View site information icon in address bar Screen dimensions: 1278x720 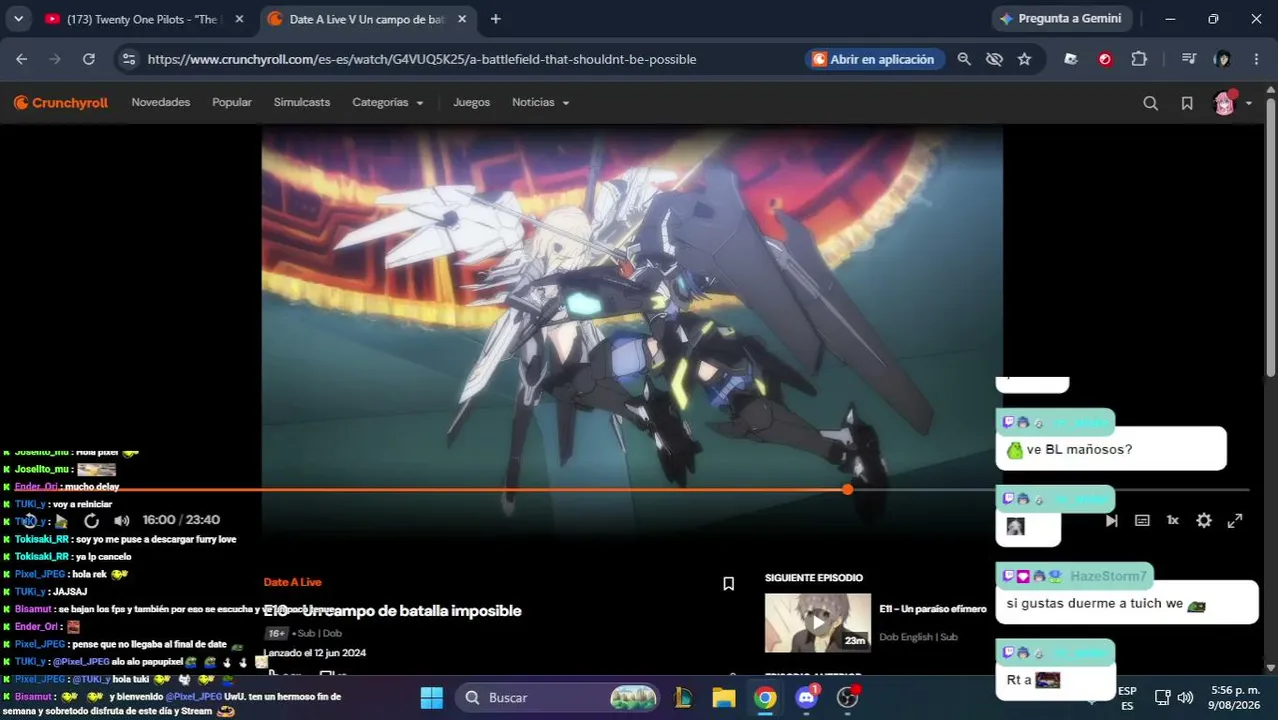(x=128, y=59)
